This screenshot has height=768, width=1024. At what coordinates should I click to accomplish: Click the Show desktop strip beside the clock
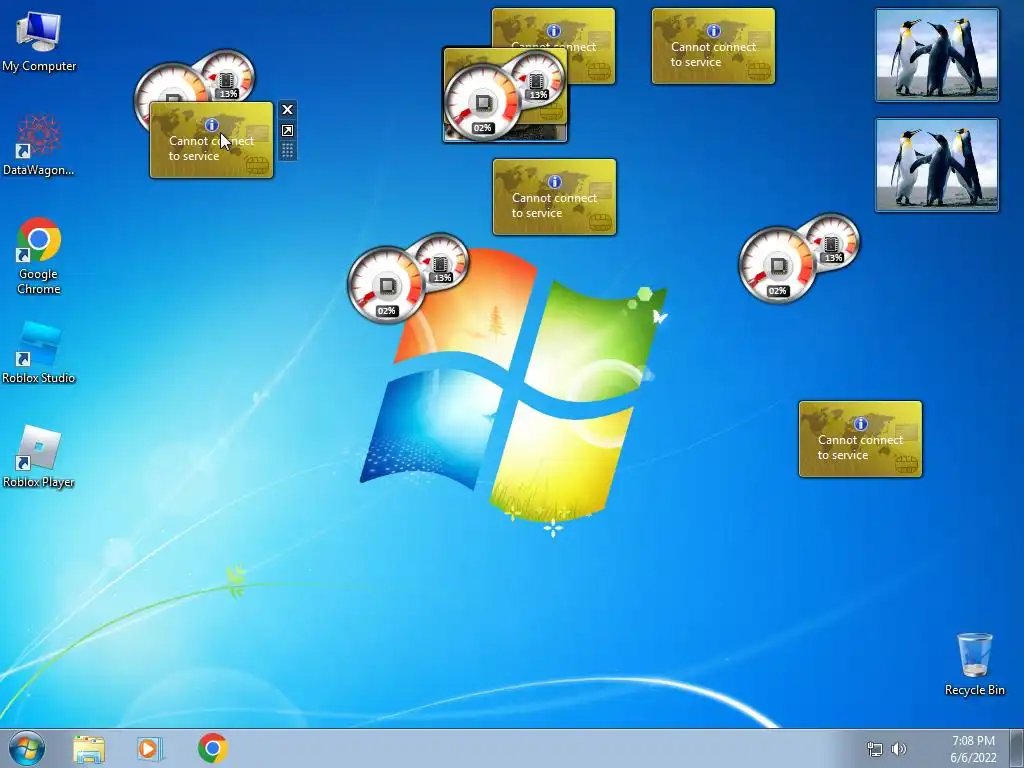pos(1017,748)
